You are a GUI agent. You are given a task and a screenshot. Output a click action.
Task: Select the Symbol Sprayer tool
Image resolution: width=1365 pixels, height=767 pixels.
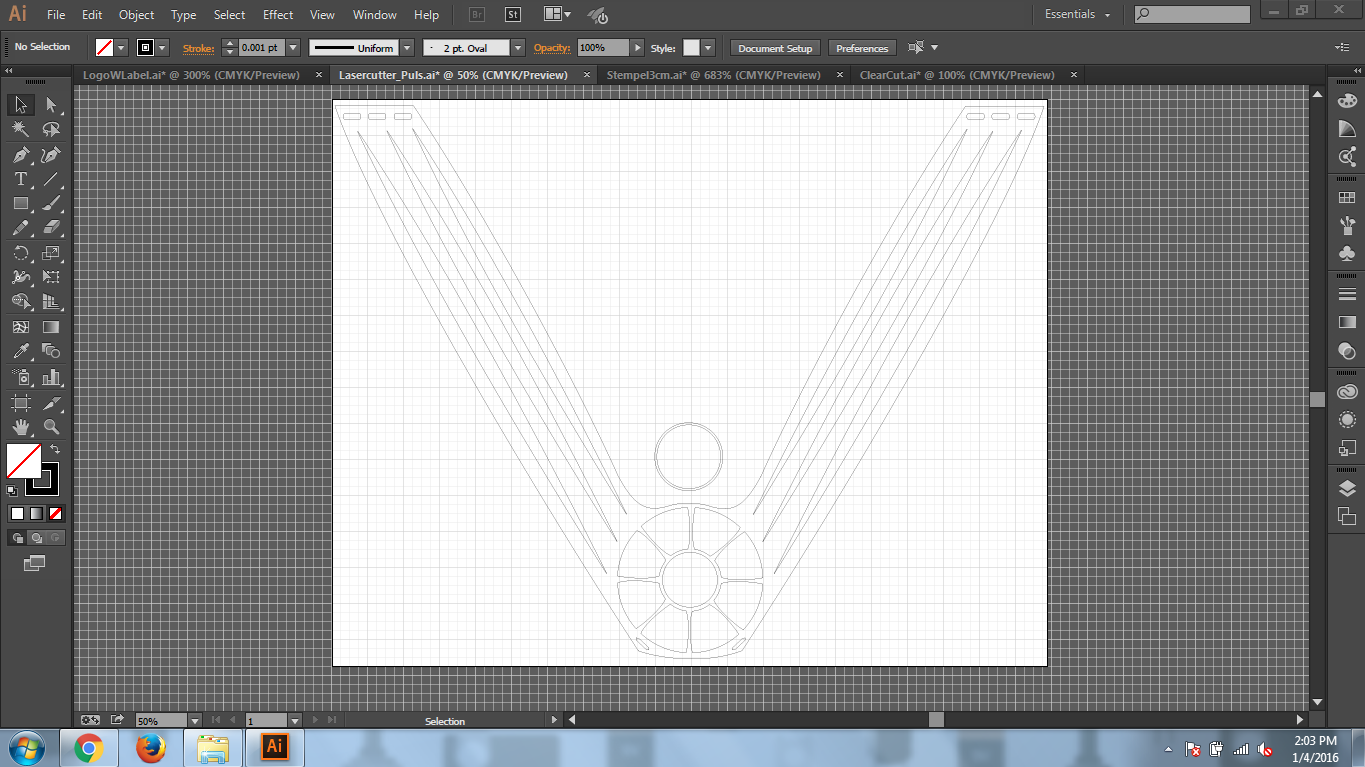[x=20, y=377]
